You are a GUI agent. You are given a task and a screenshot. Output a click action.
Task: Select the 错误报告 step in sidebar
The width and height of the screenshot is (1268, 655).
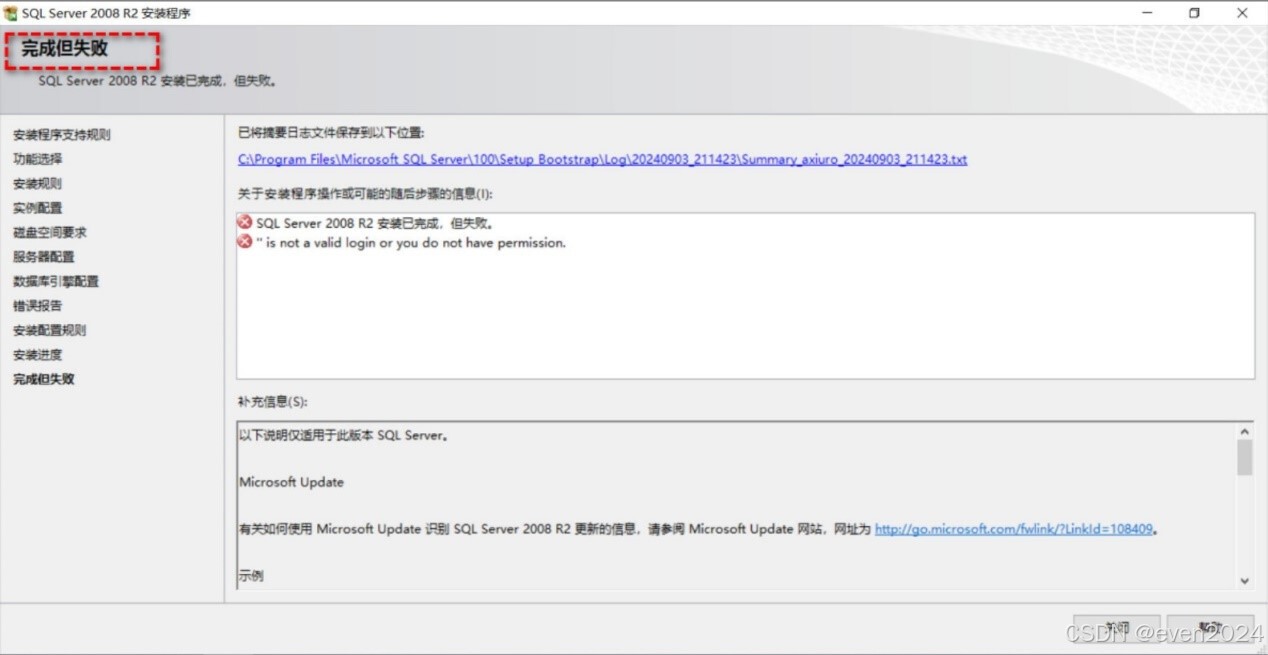pyautogui.click(x=38, y=306)
